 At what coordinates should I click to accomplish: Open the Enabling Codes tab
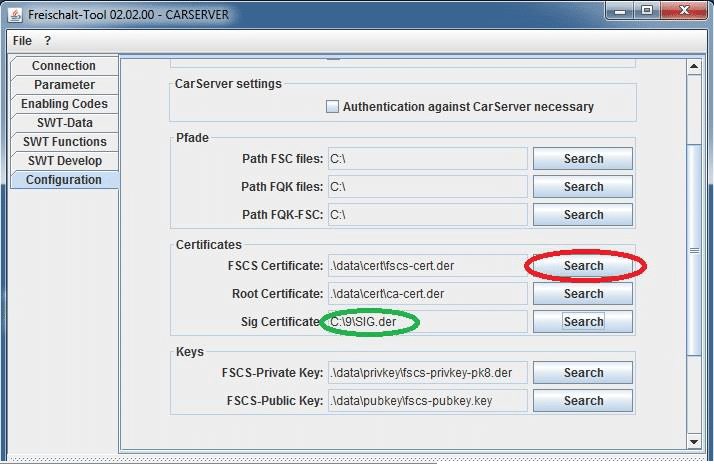(64, 104)
